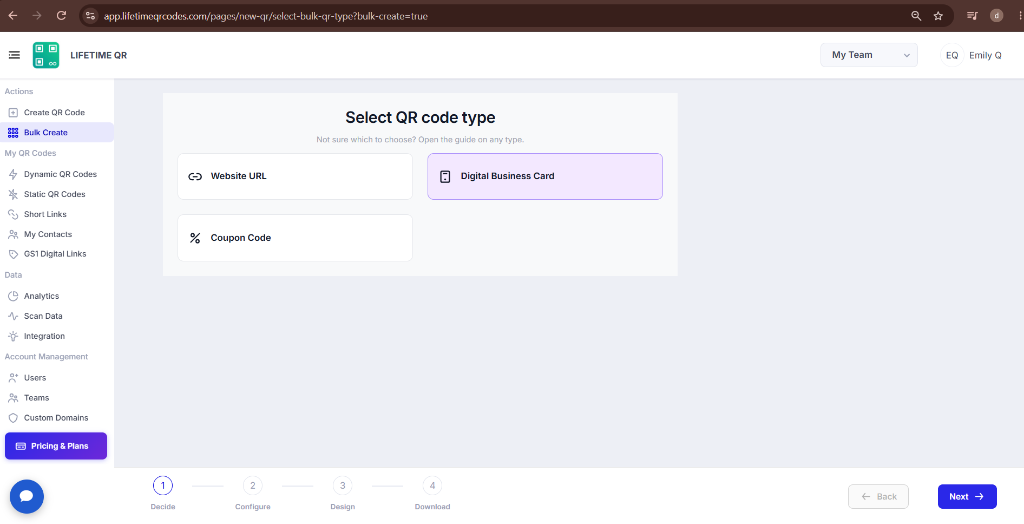Click the browser address bar URL
Viewport: 1024px width, 524px height.
(266, 16)
